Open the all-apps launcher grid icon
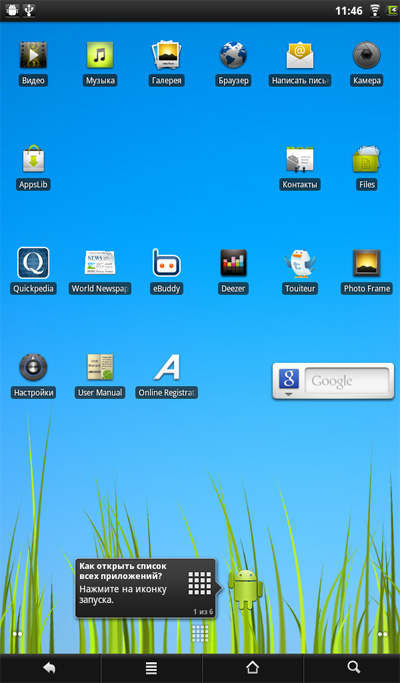 200,633
